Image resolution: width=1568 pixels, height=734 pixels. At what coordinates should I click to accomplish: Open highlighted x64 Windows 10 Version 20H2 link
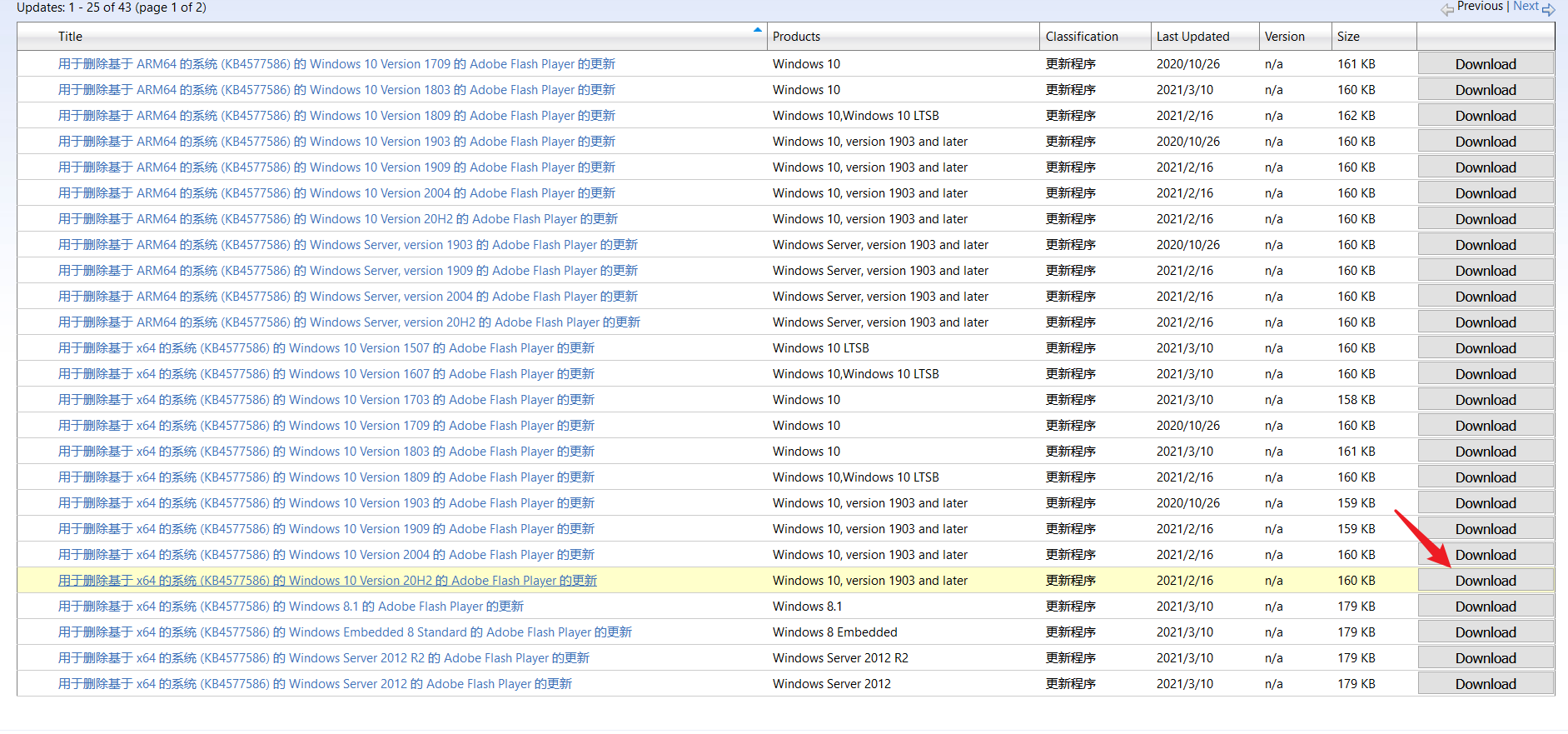(327, 581)
